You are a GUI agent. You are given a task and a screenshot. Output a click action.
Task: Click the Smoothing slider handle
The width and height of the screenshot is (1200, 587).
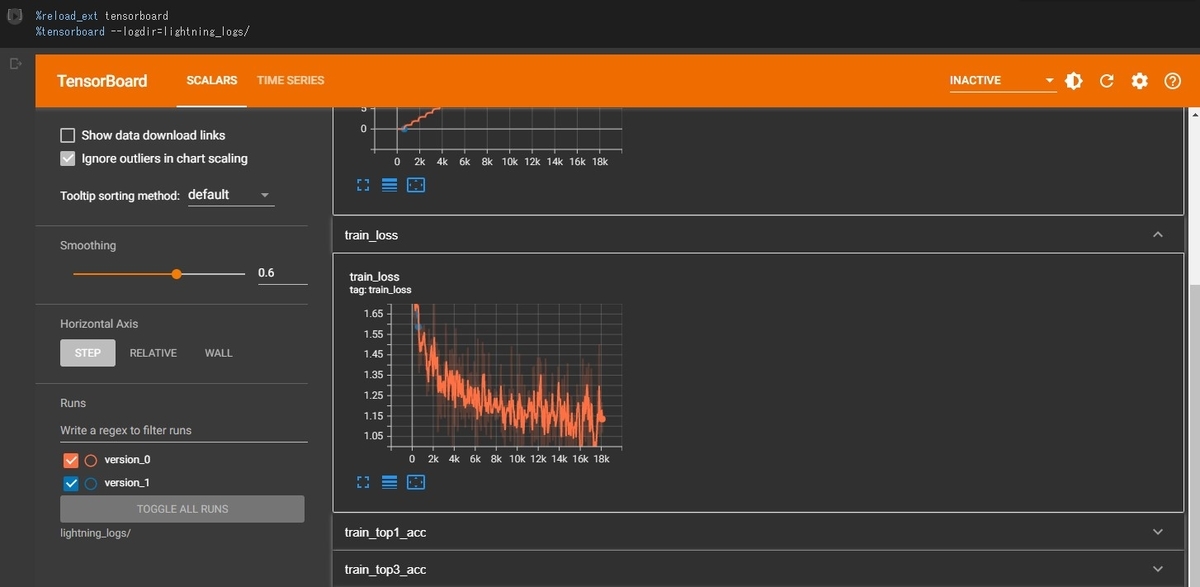point(177,273)
